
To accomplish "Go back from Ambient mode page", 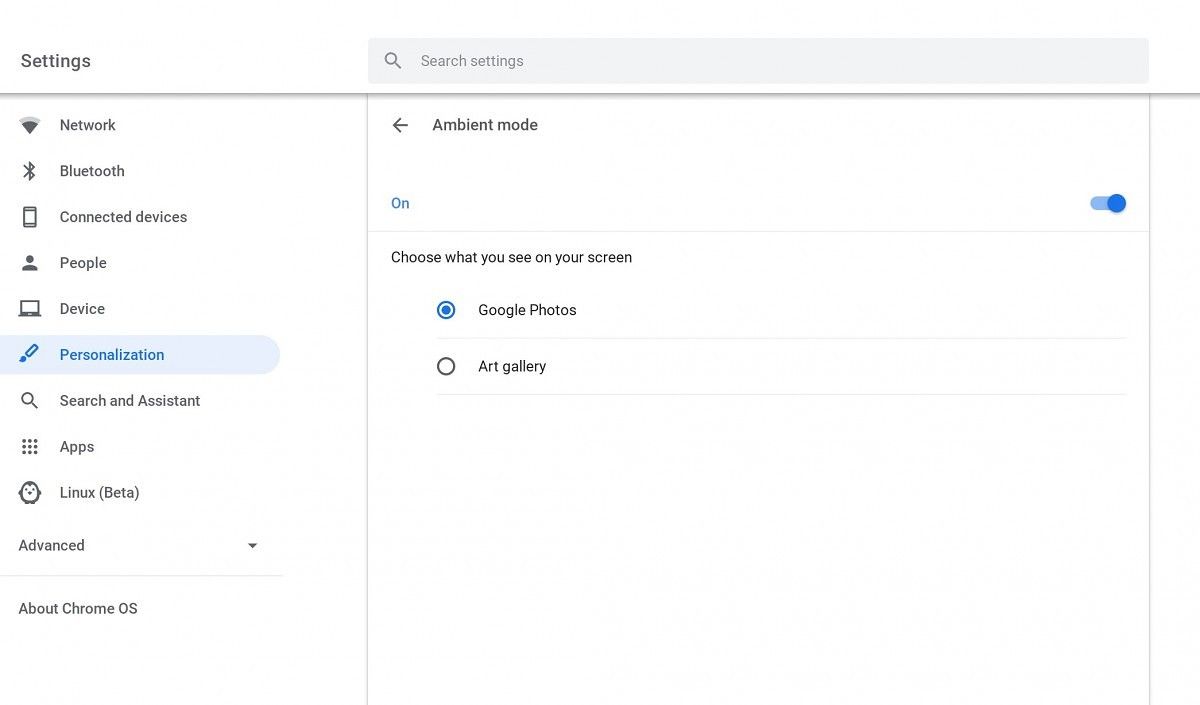I will (400, 124).
